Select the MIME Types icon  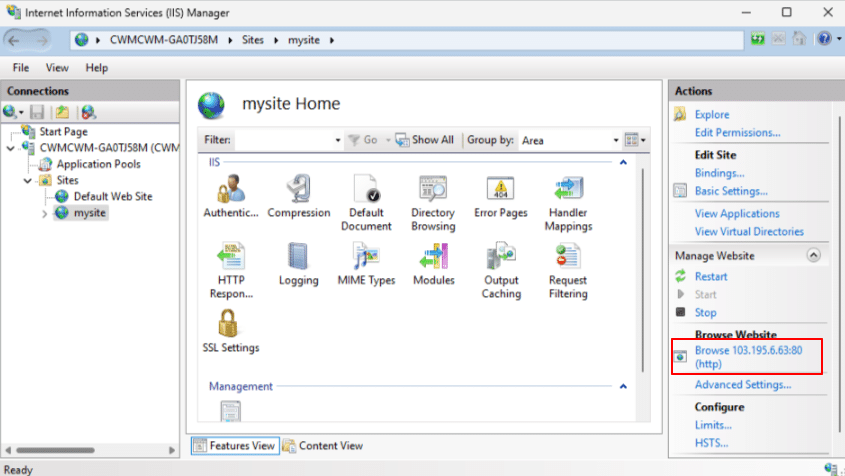coord(366,263)
